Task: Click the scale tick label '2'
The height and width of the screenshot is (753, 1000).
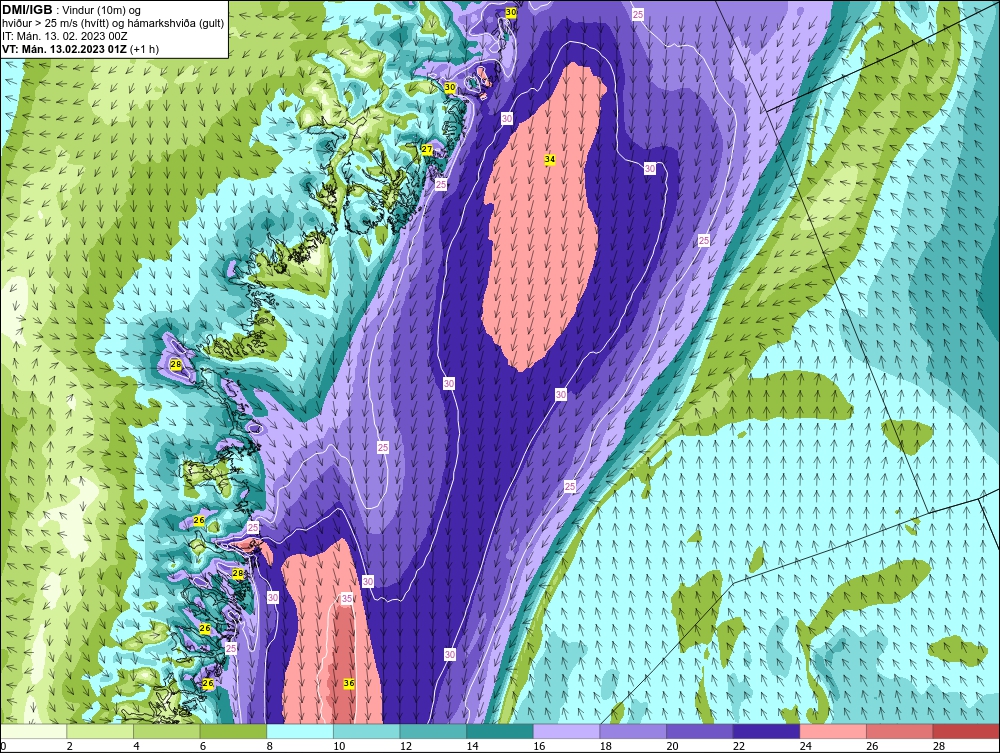Action: coord(70,746)
